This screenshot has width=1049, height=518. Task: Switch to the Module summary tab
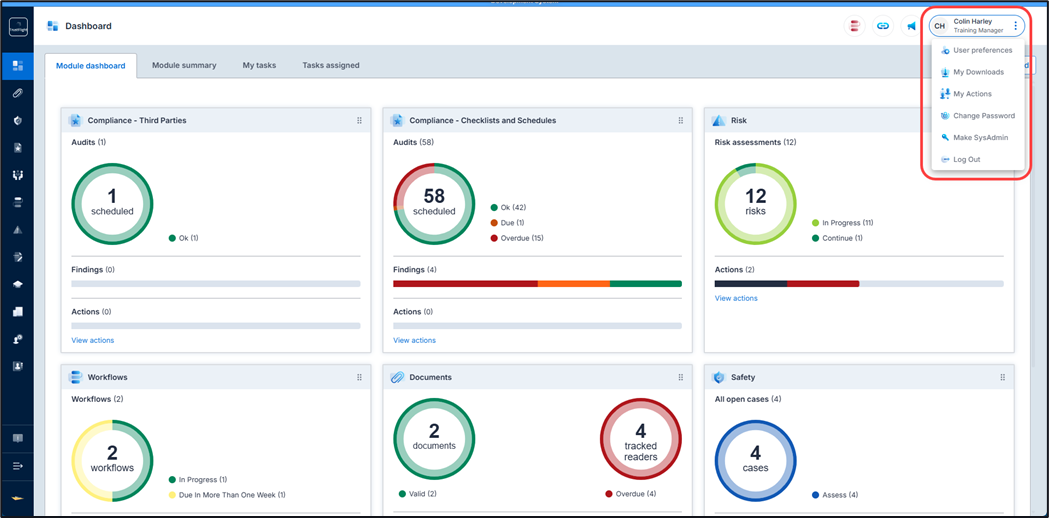click(x=184, y=66)
